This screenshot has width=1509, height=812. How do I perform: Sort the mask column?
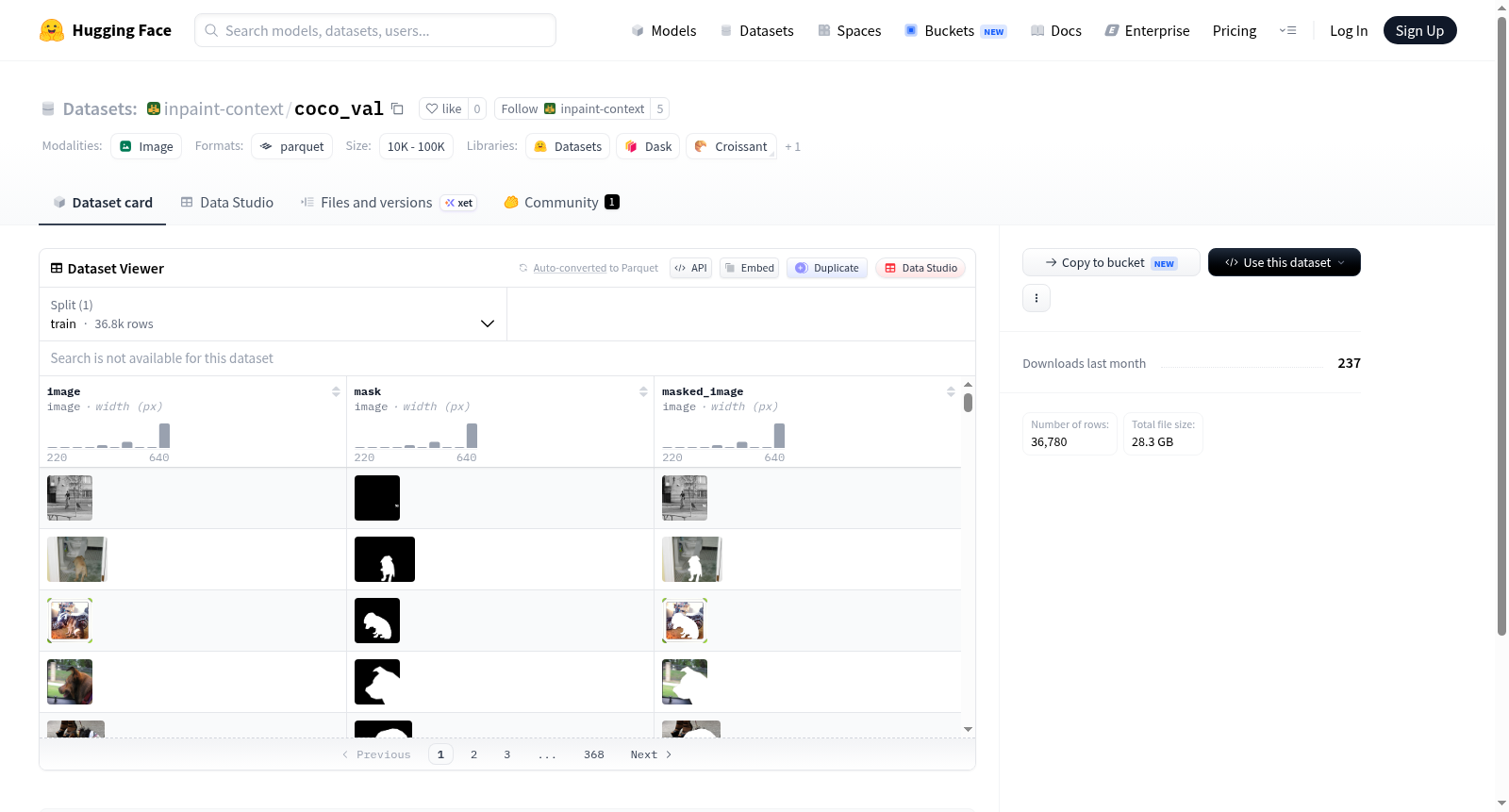tap(643, 391)
